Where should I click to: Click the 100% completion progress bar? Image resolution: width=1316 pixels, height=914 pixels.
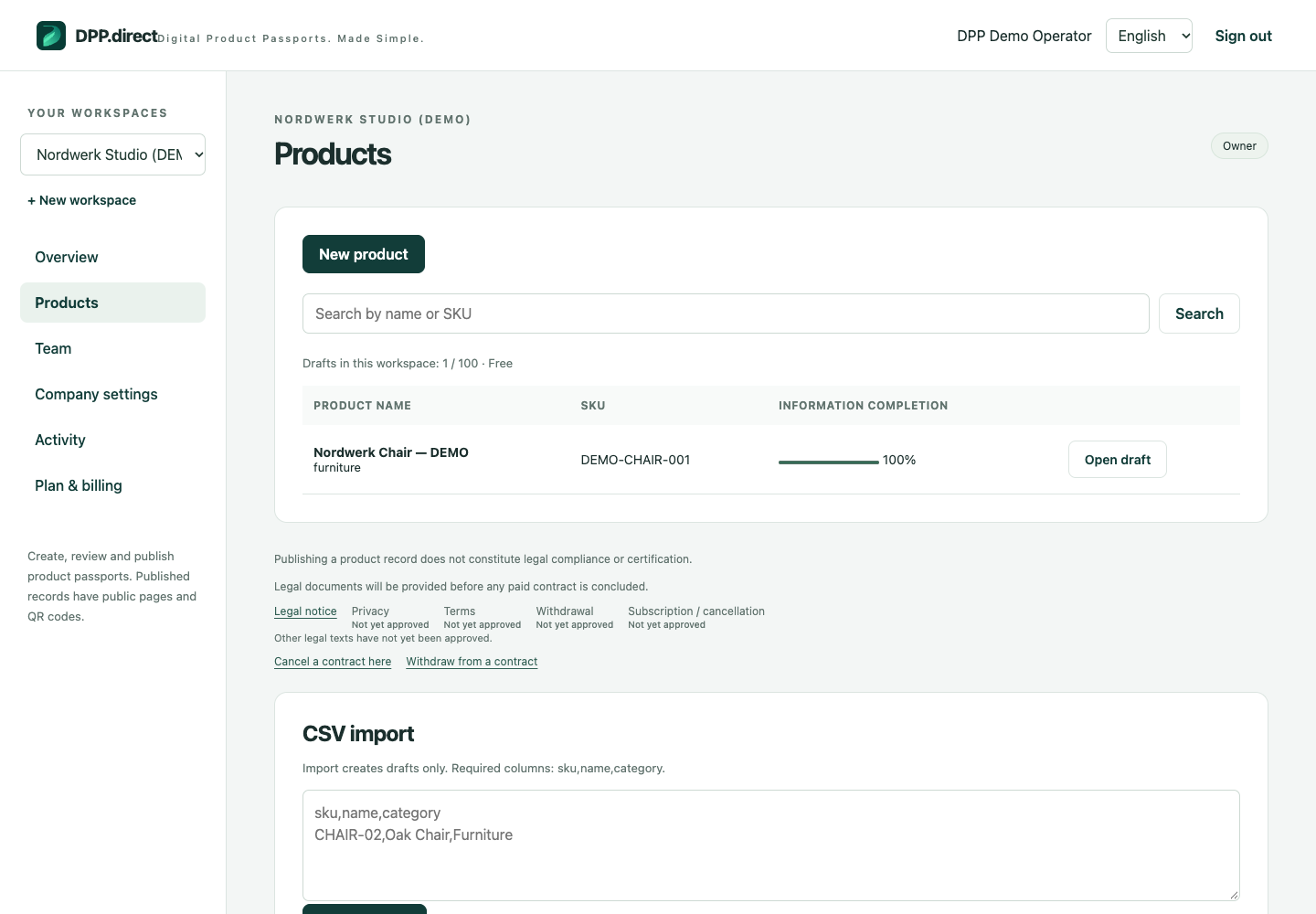pos(829,462)
